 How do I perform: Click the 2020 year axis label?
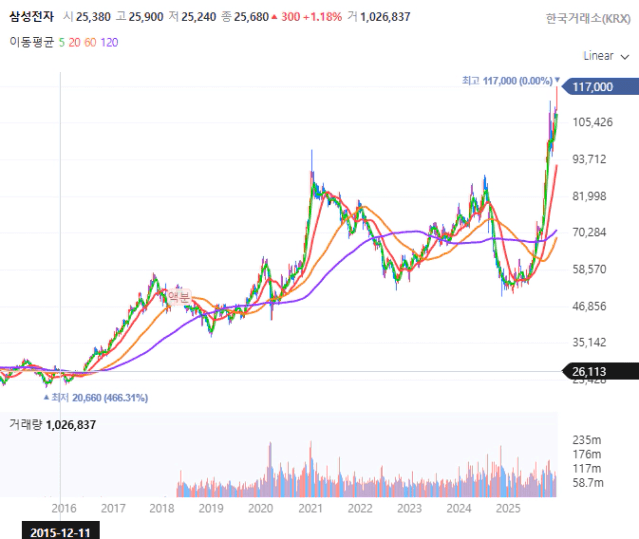coord(260,508)
